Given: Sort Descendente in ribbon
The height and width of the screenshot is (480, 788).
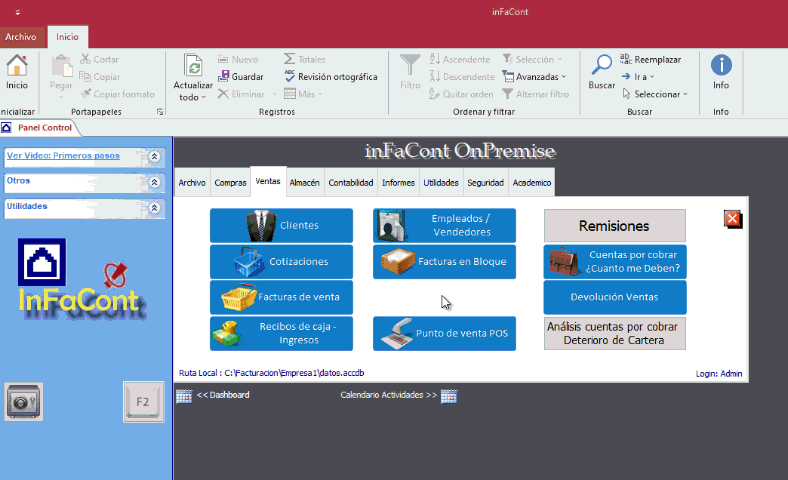Looking at the screenshot, I should click(462, 76).
